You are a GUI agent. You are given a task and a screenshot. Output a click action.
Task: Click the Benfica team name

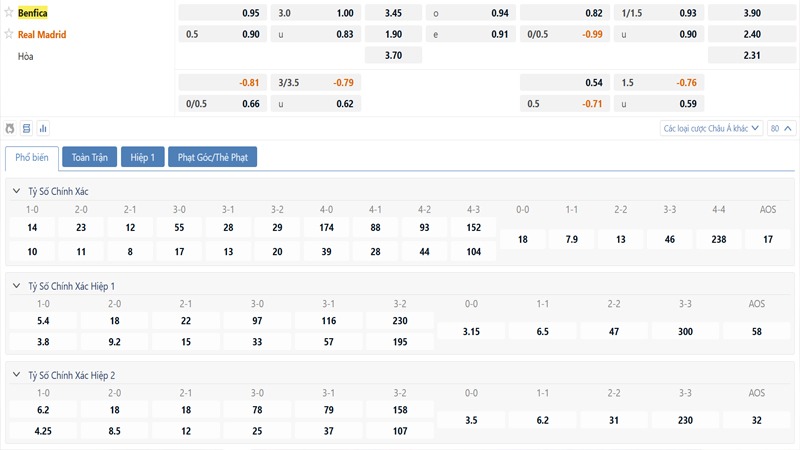[x=33, y=13]
